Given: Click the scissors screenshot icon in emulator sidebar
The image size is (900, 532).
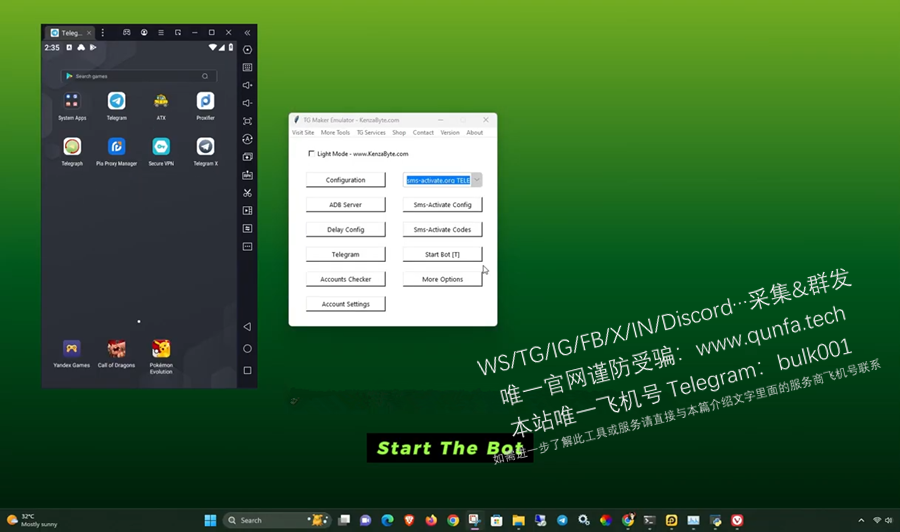Looking at the screenshot, I should [x=247, y=193].
